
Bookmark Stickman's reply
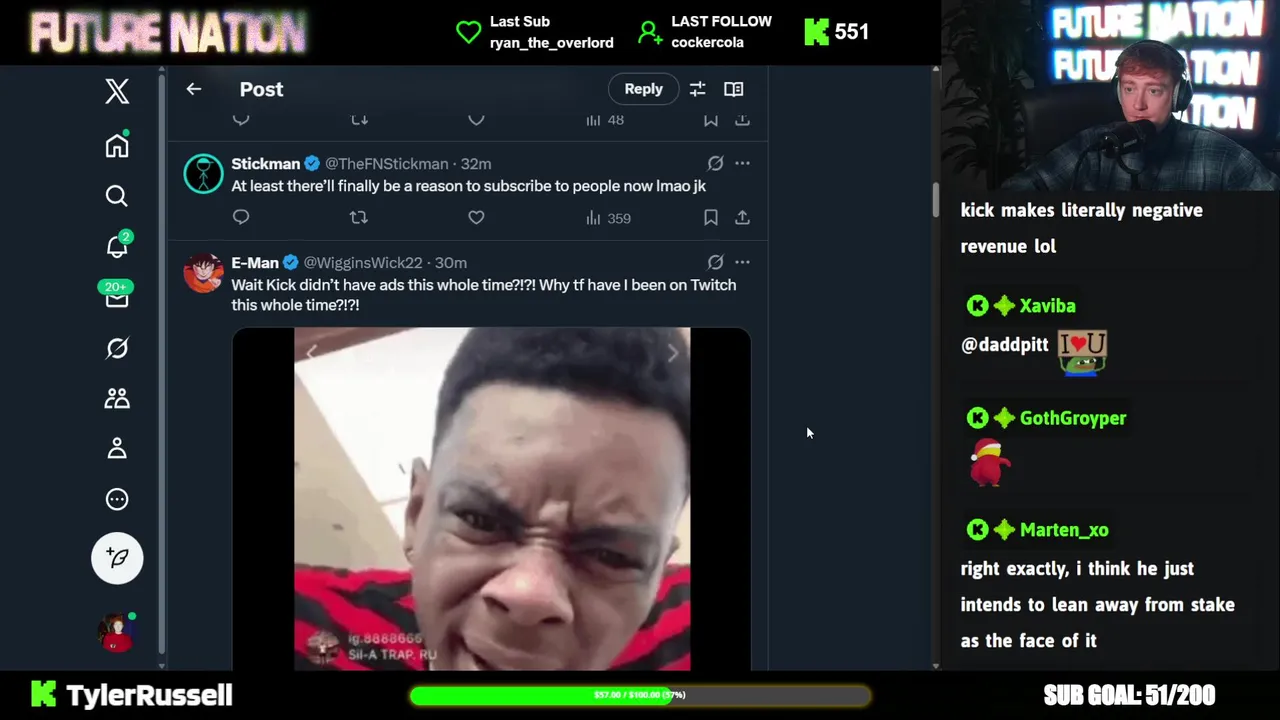(x=710, y=217)
